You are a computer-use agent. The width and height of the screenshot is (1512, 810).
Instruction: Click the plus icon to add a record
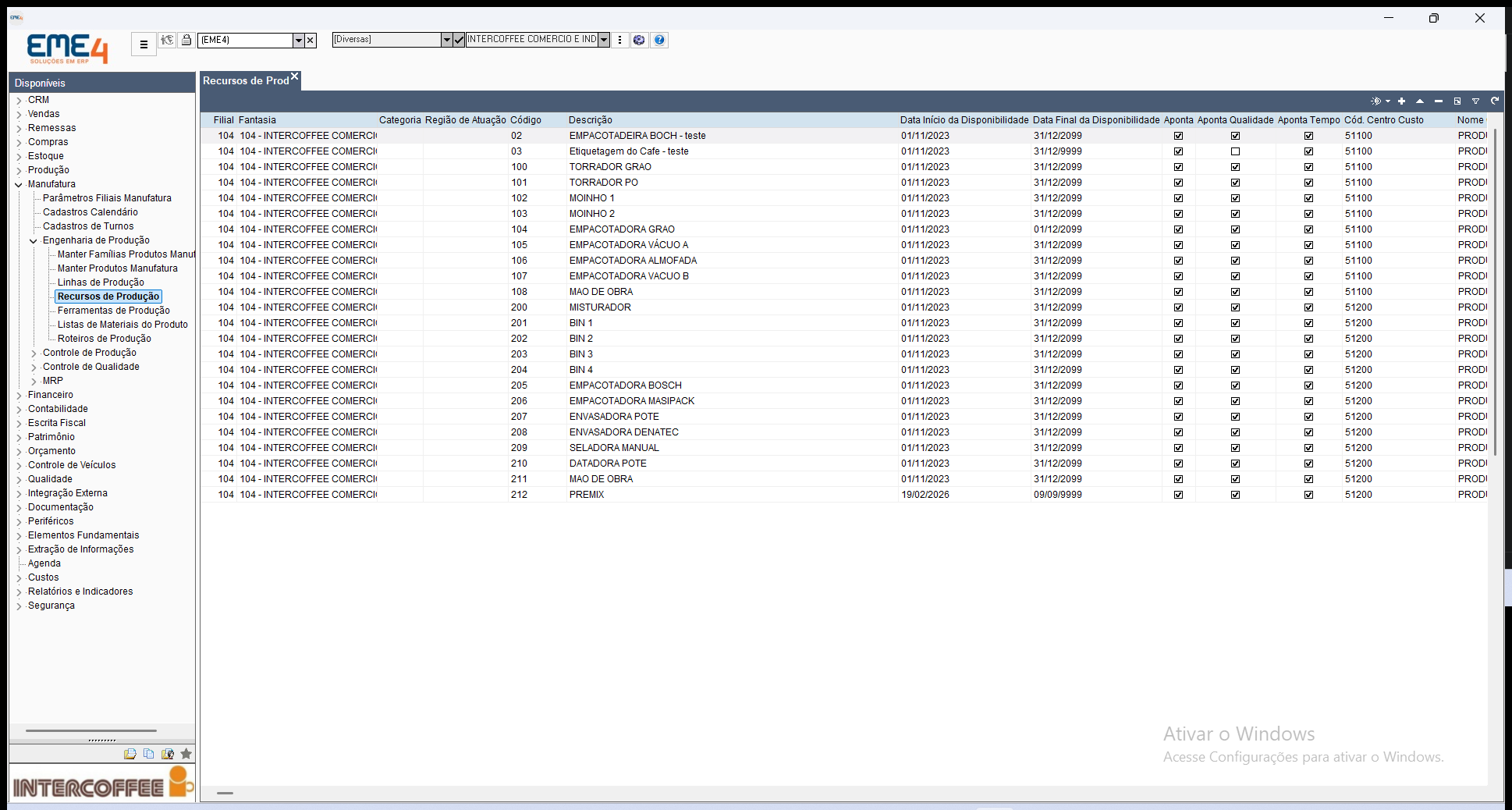[1401, 101]
